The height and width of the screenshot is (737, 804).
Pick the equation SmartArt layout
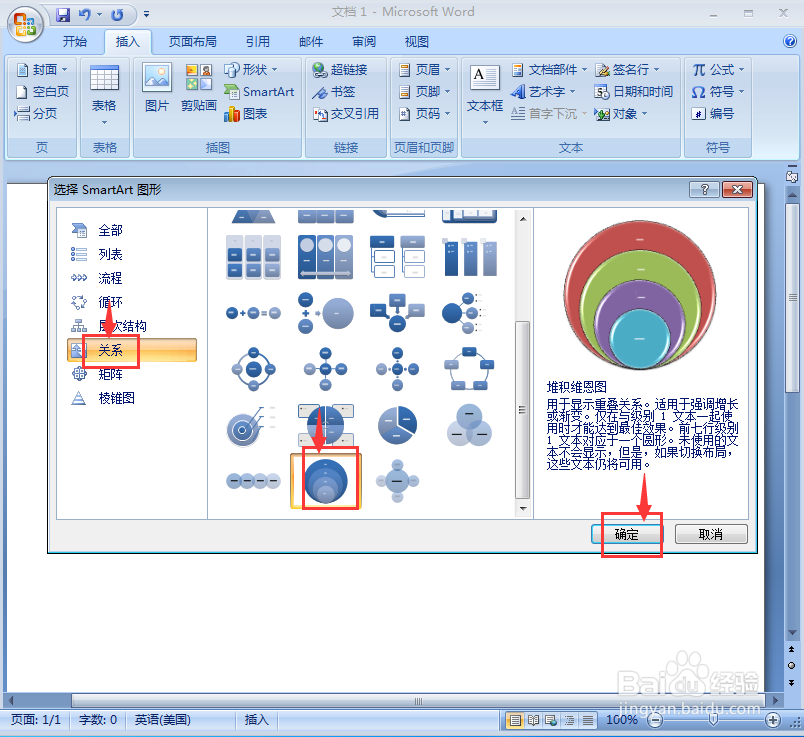(253, 313)
